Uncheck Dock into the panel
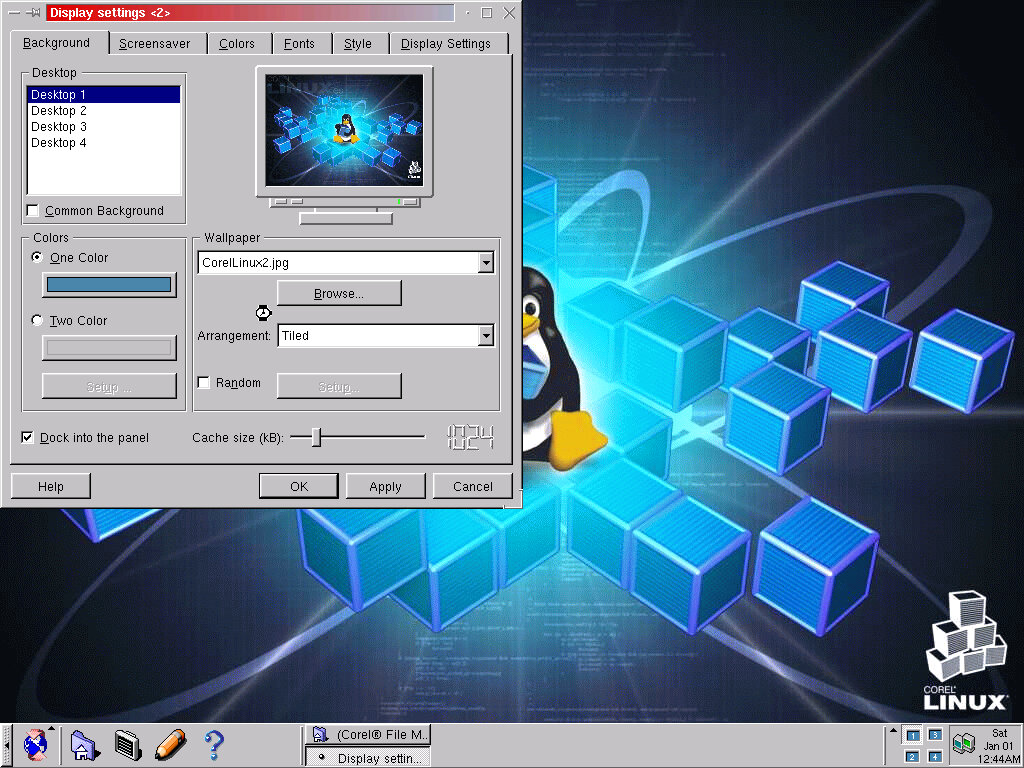Image resolution: width=1024 pixels, height=768 pixels. coord(28,438)
